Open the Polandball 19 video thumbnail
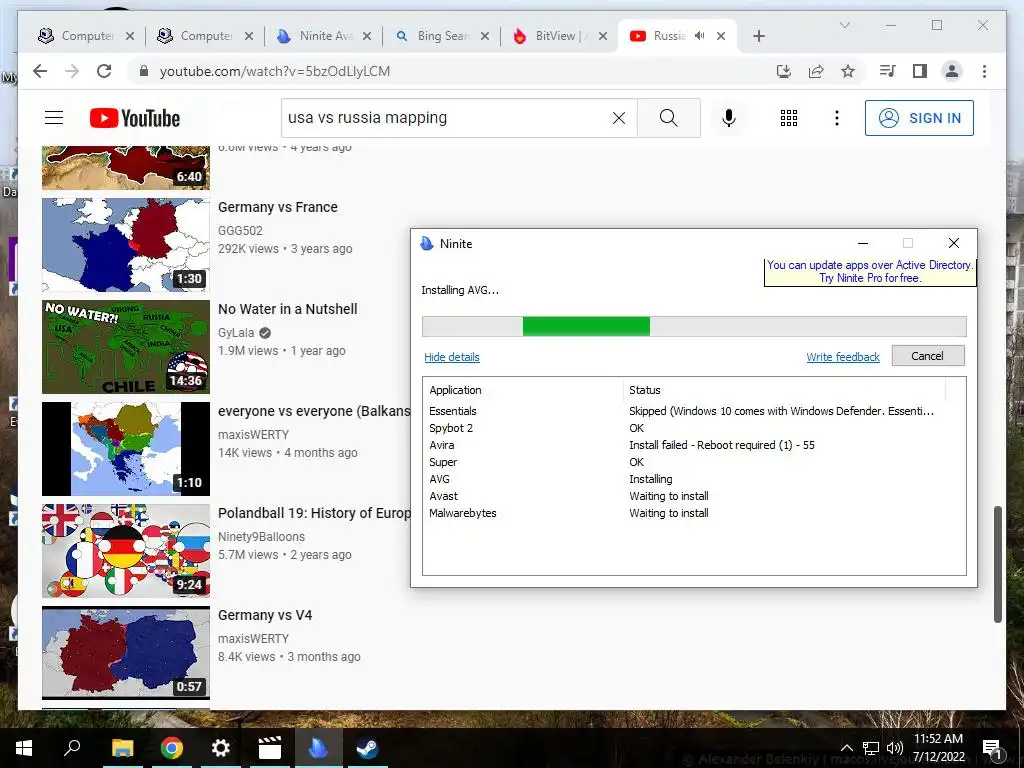The height and width of the screenshot is (768, 1024). click(126, 551)
